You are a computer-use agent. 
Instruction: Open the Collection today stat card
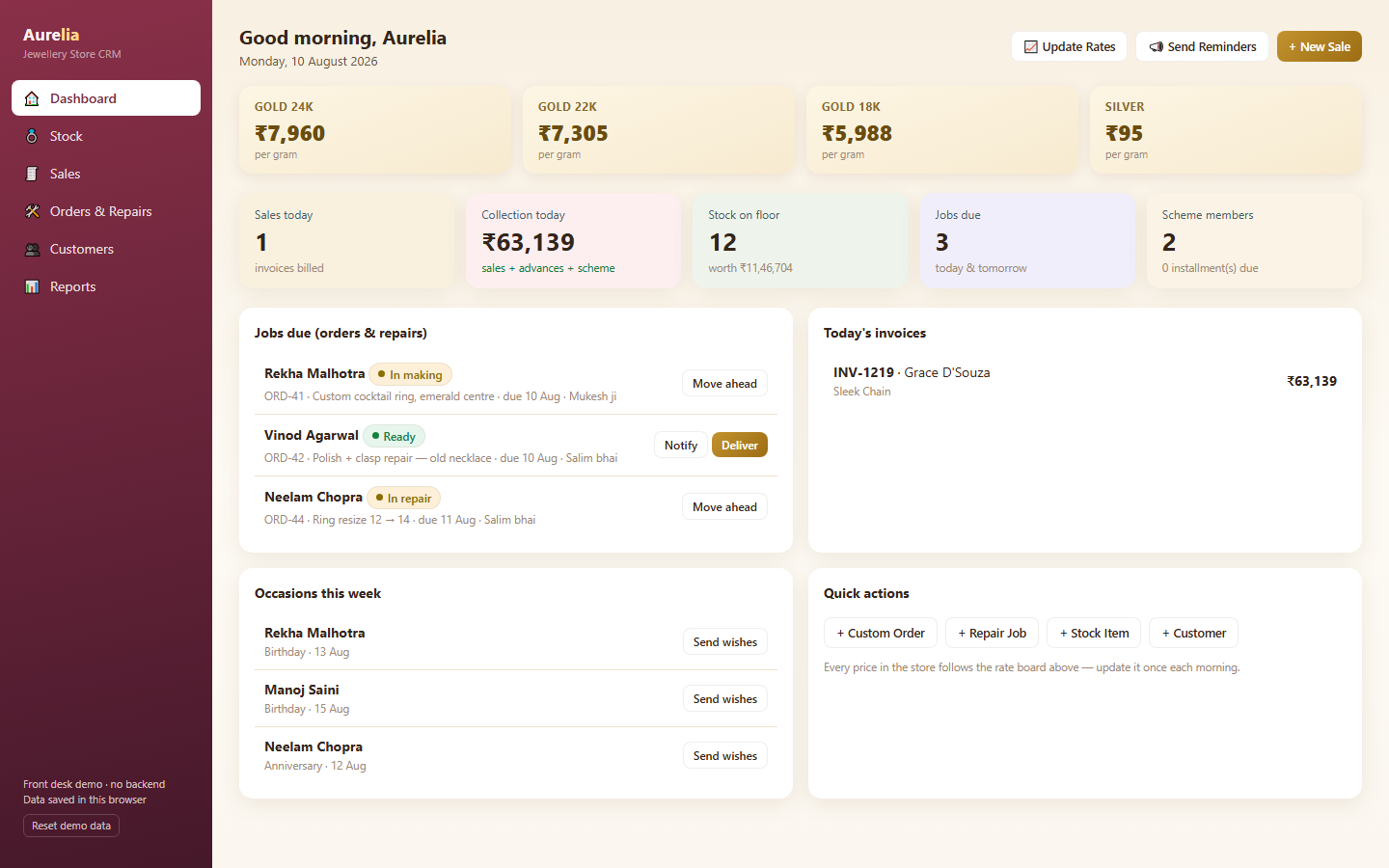pyautogui.click(x=573, y=241)
